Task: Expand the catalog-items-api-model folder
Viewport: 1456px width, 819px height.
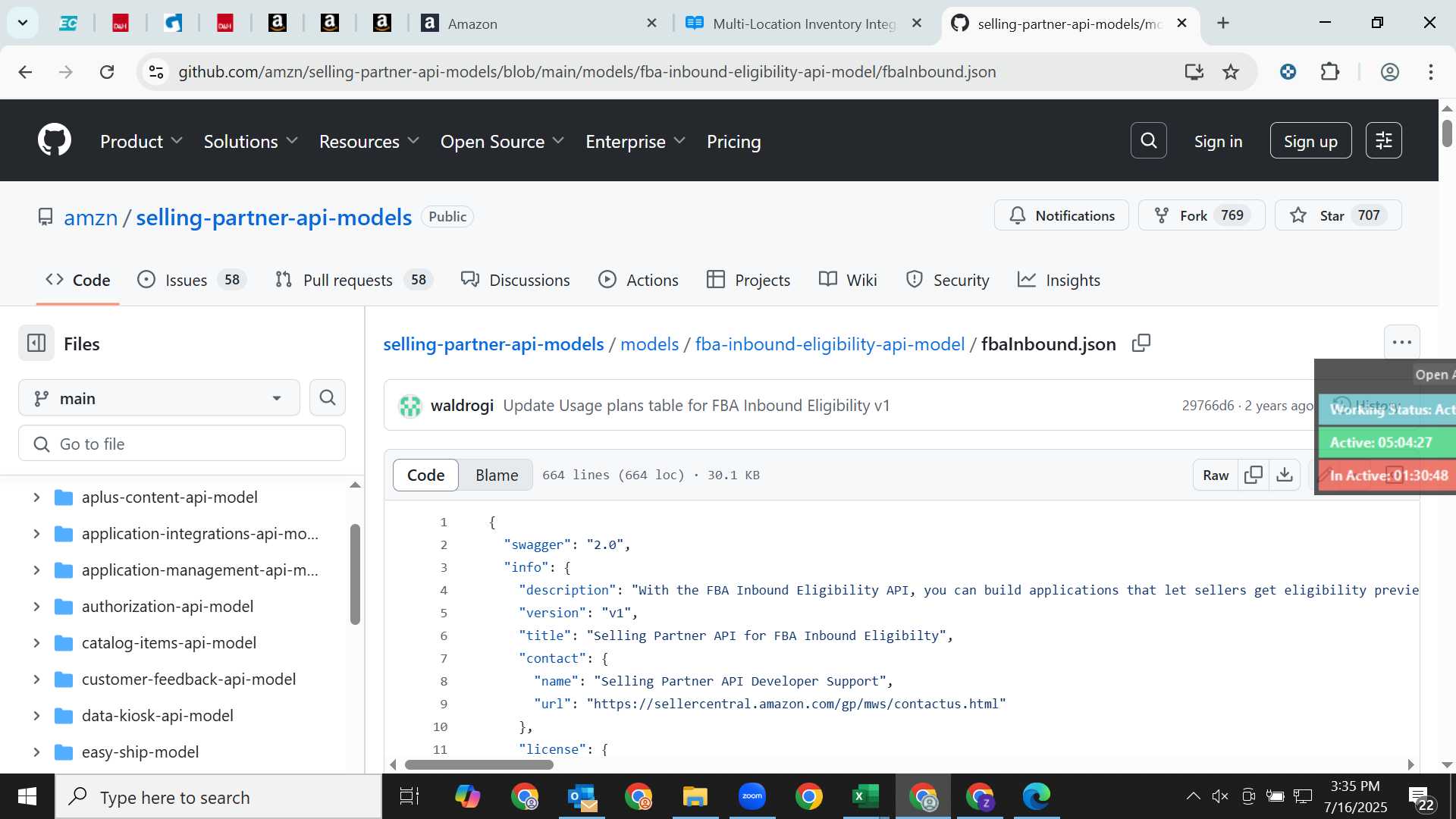Action: (x=36, y=643)
